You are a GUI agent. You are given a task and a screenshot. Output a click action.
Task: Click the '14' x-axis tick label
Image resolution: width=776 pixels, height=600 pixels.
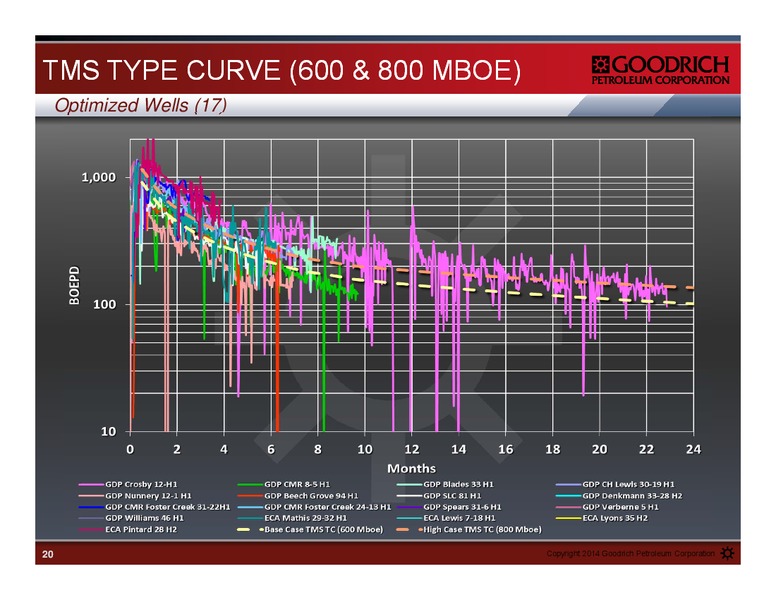[459, 449]
